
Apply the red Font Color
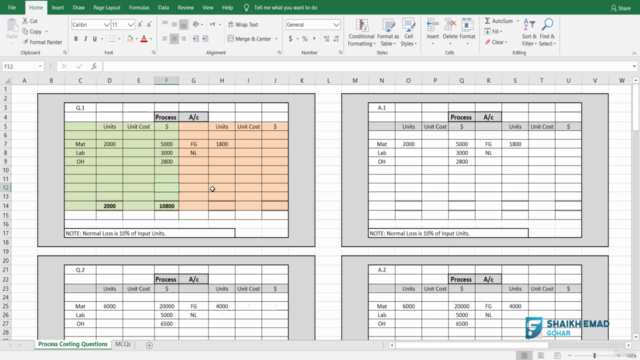pos(144,39)
